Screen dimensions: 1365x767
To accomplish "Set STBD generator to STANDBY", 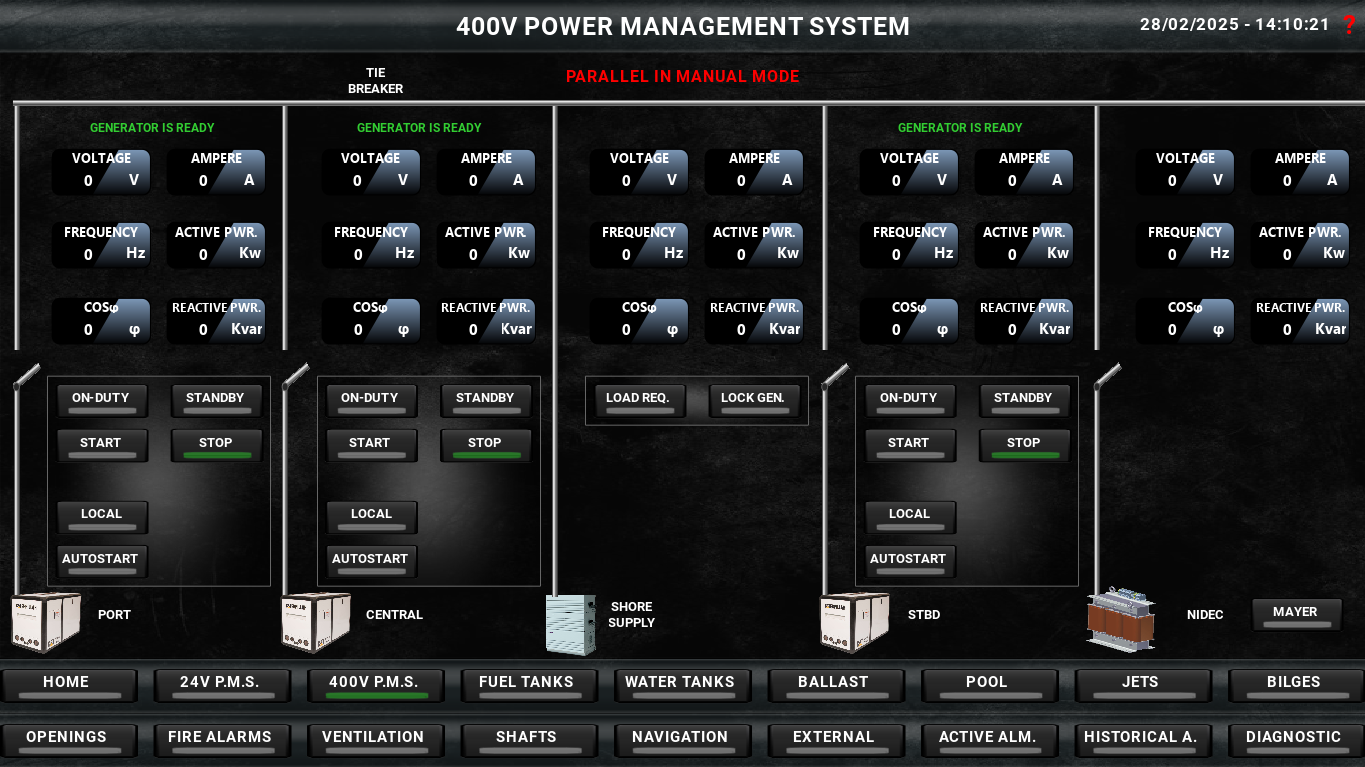I will (x=1024, y=401).
